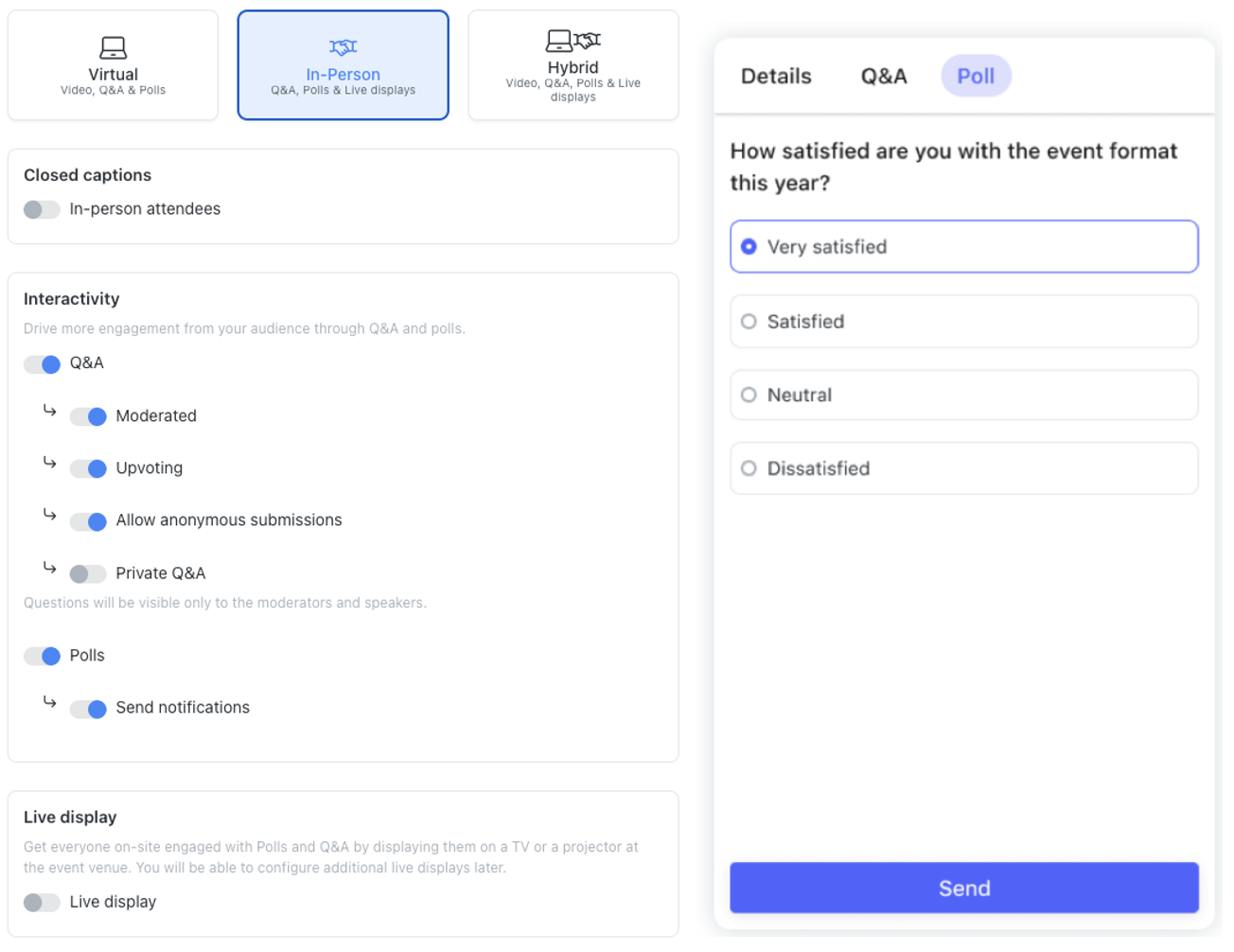
Task: Turn off the Q&A toggle
Action: point(42,364)
